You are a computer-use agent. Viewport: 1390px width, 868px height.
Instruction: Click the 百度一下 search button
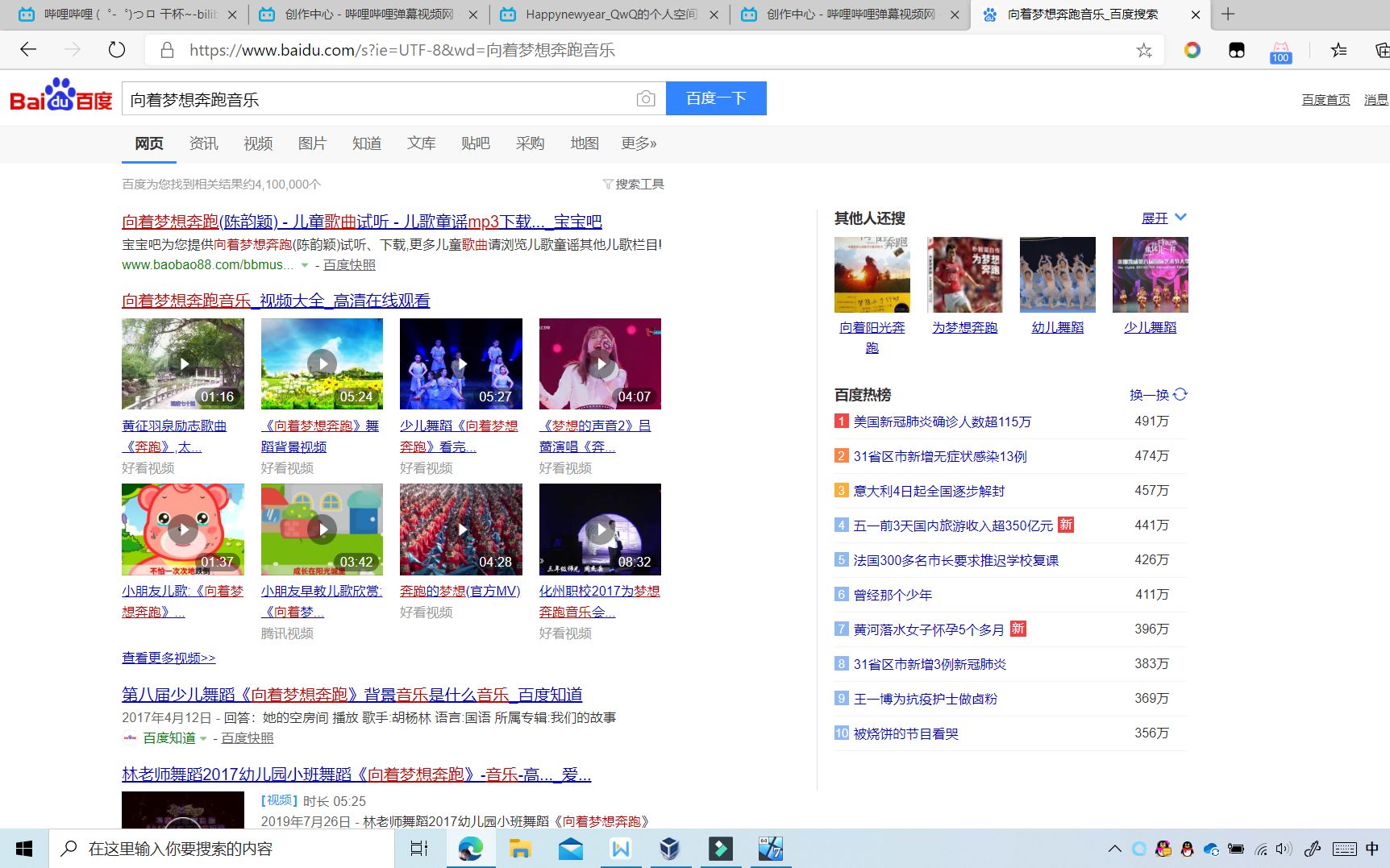(x=716, y=98)
